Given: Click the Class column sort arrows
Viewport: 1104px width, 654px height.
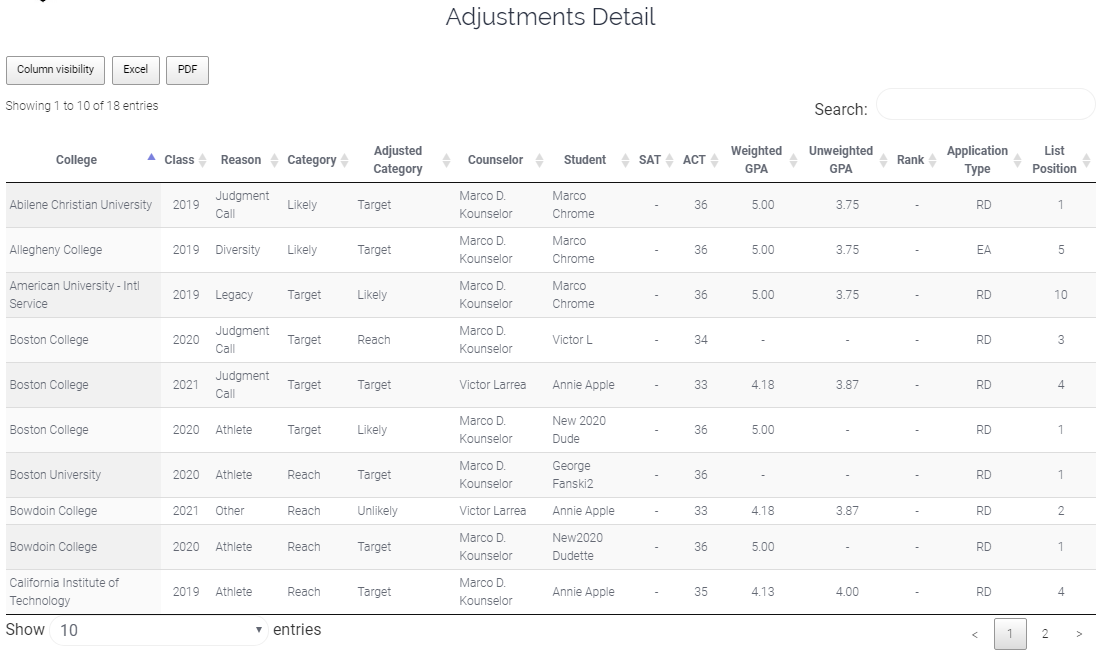Looking at the screenshot, I should 202,160.
